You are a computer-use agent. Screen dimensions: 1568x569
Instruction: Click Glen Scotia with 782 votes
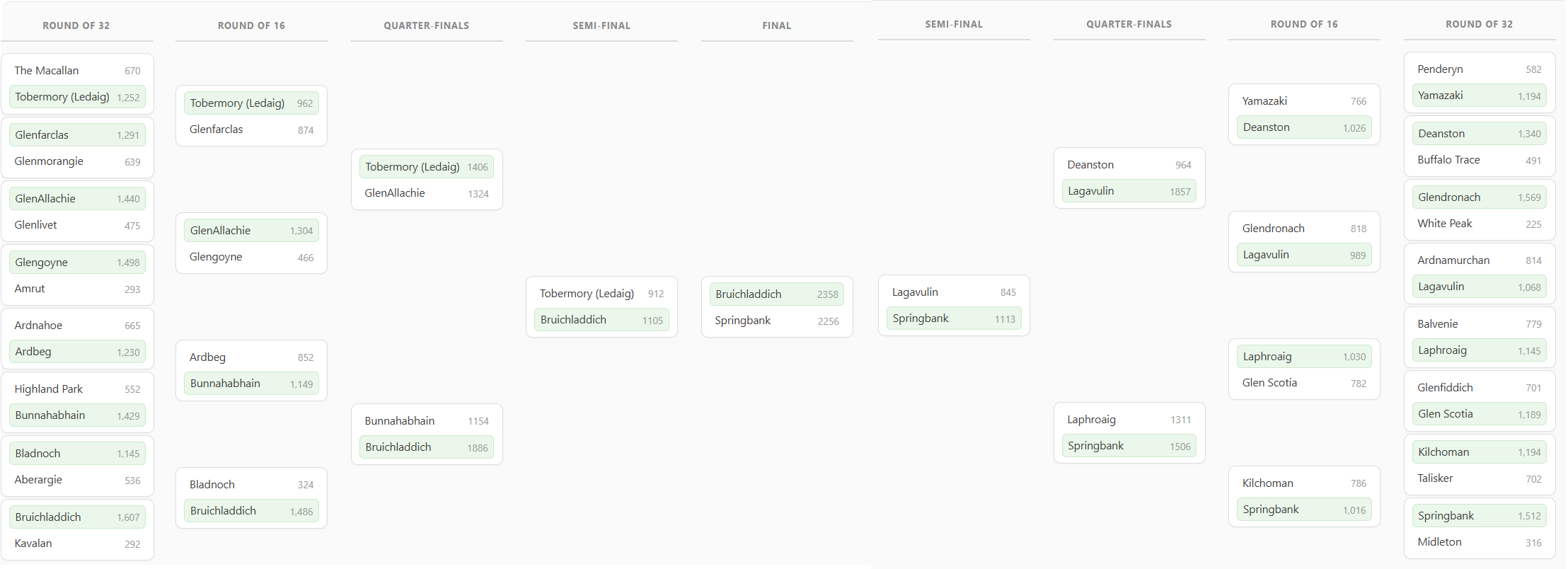point(1304,383)
